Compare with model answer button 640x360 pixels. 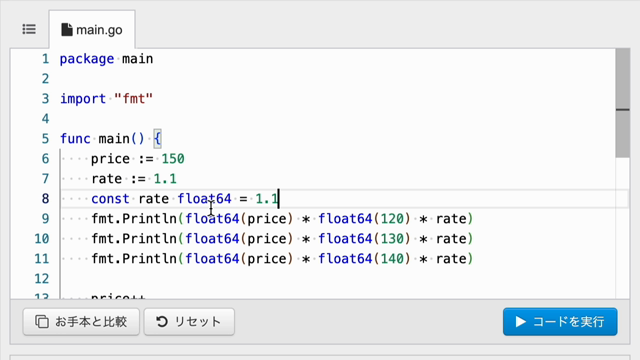(x=81, y=322)
